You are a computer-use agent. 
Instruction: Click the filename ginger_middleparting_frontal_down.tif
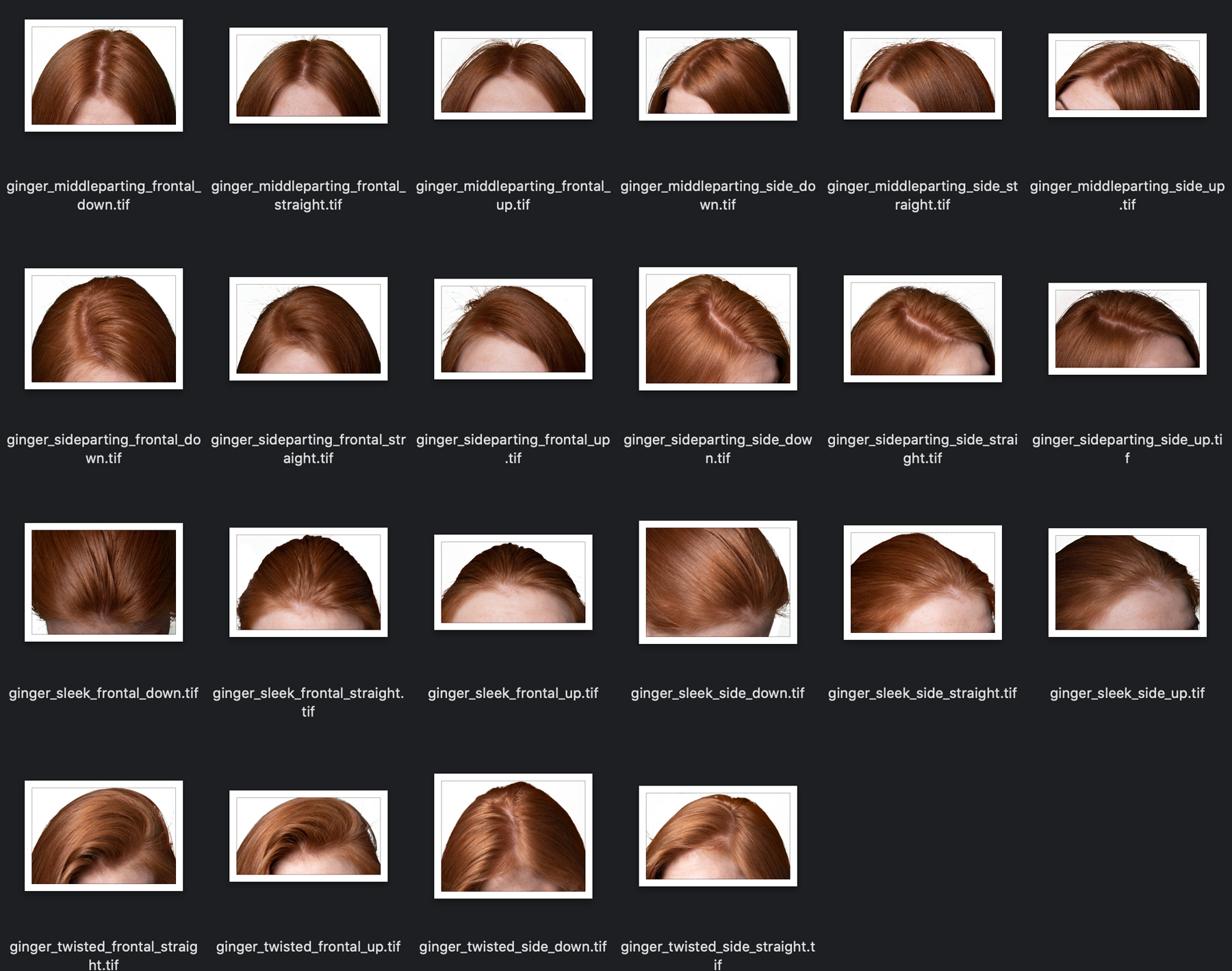coord(103,195)
